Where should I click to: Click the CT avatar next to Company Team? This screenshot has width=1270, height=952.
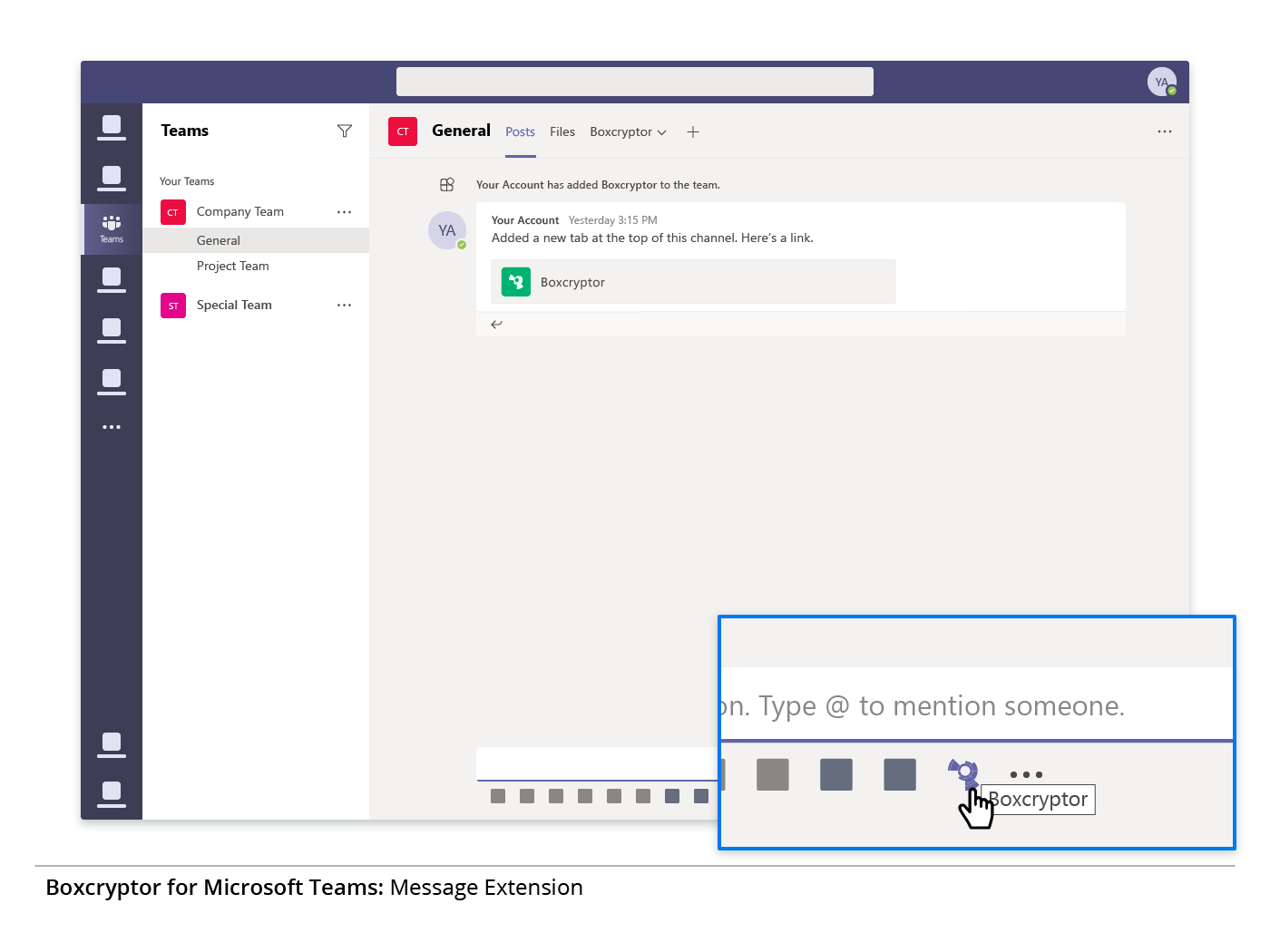point(173,212)
